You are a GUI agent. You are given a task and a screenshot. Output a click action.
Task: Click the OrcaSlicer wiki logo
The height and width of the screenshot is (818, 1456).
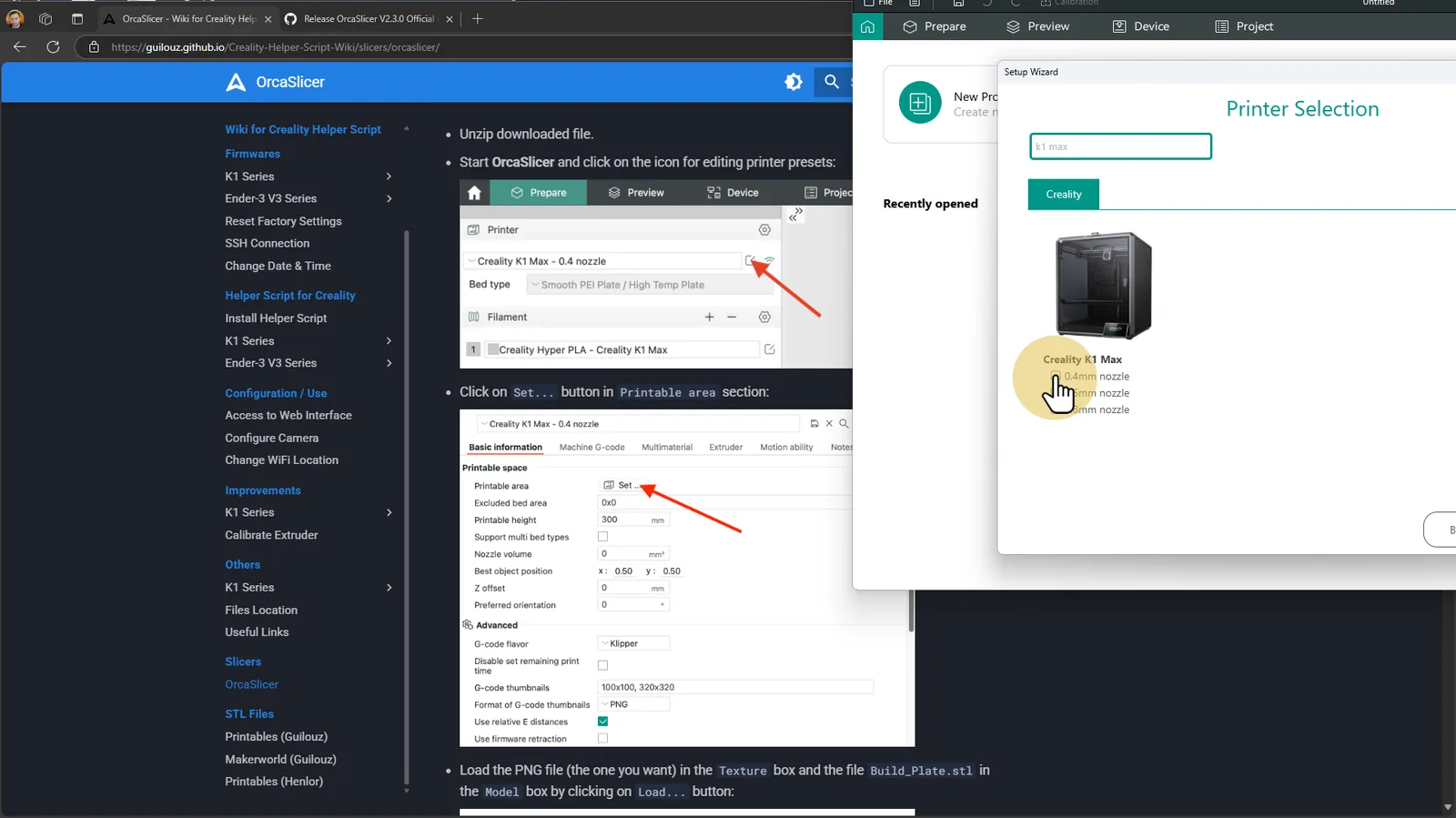pyautogui.click(x=236, y=82)
